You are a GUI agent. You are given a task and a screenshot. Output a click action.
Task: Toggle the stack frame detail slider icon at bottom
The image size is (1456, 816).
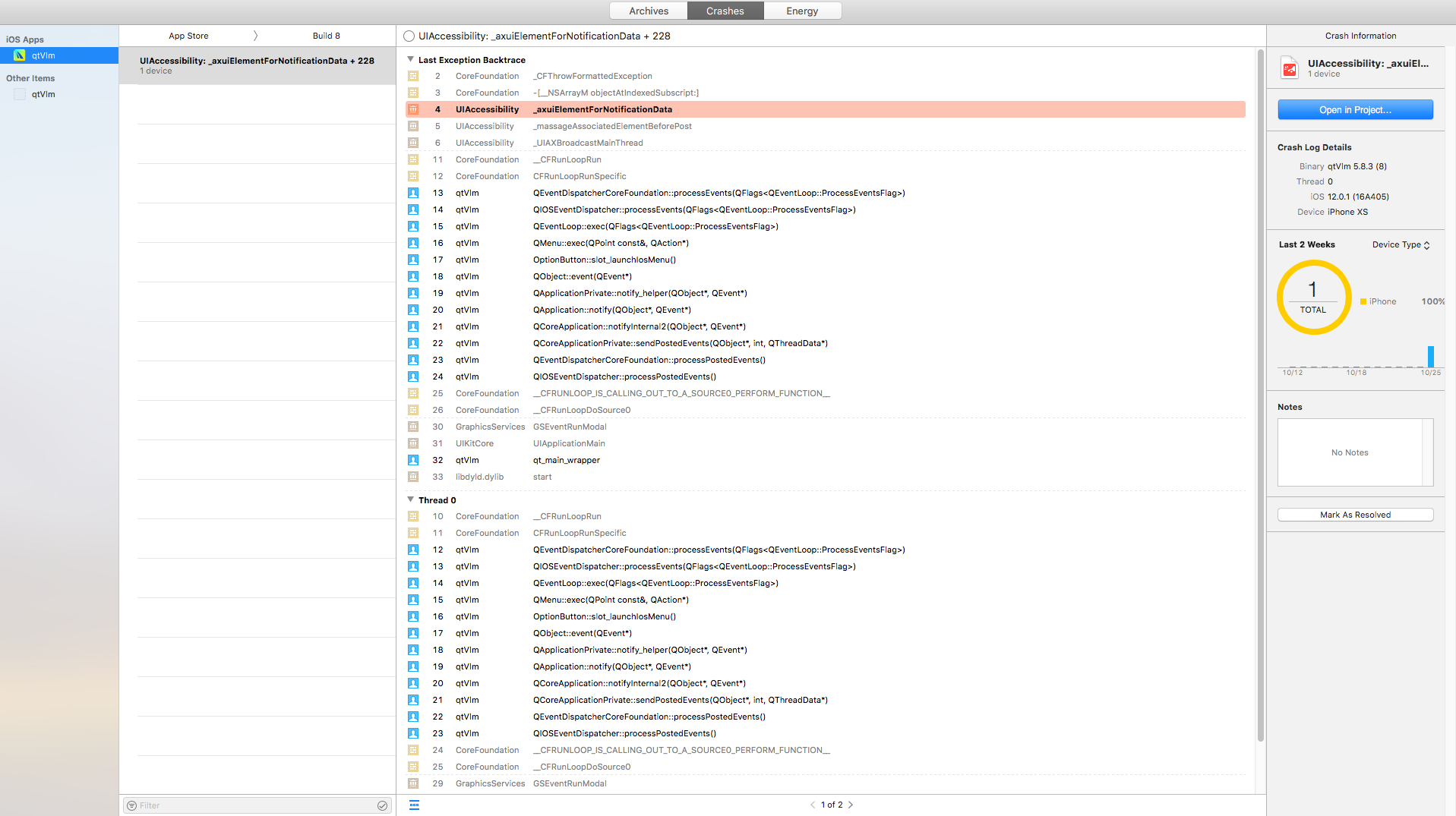click(x=414, y=805)
